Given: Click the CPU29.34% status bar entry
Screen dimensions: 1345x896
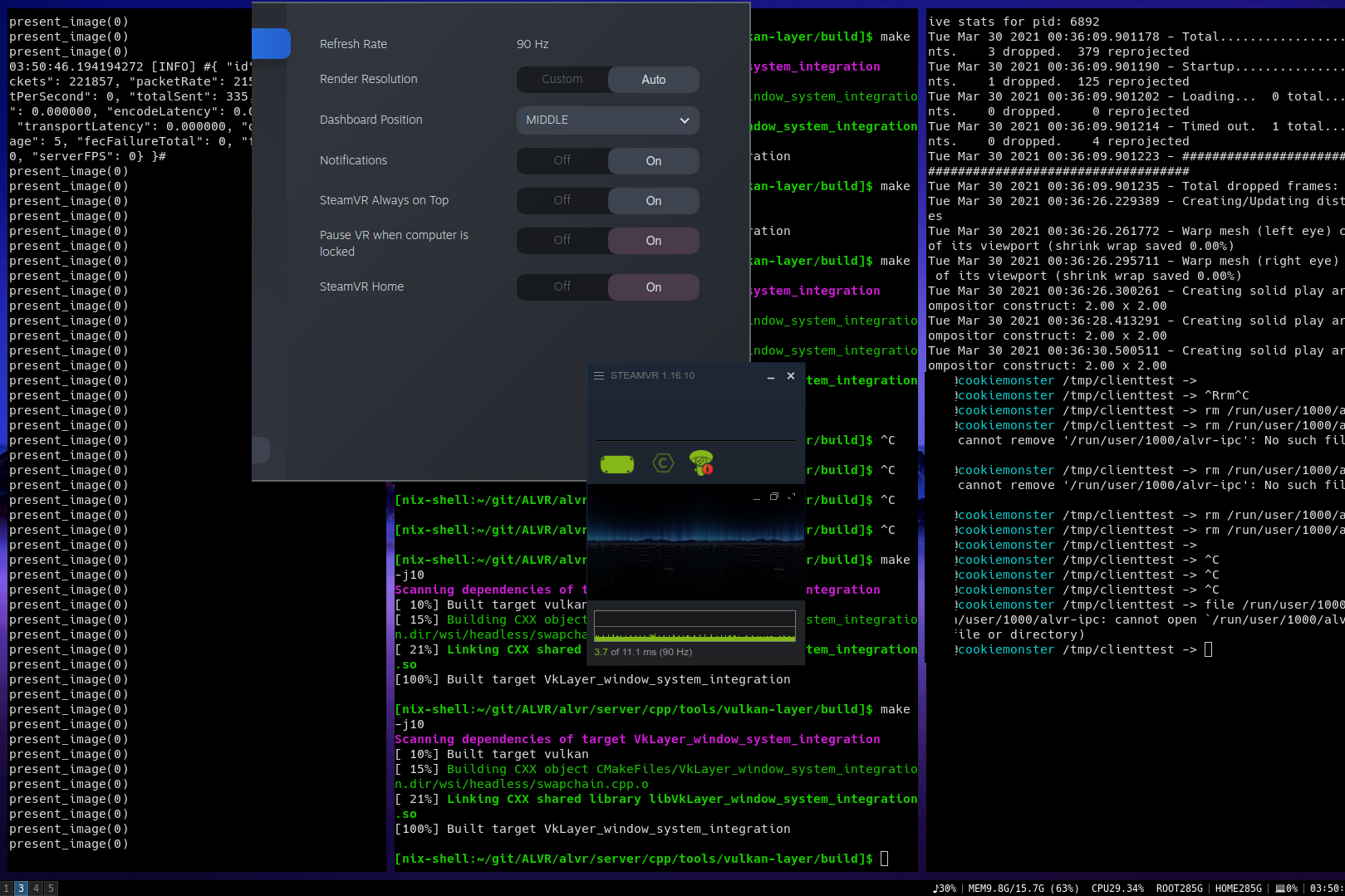Looking at the screenshot, I should [1117, 889].
